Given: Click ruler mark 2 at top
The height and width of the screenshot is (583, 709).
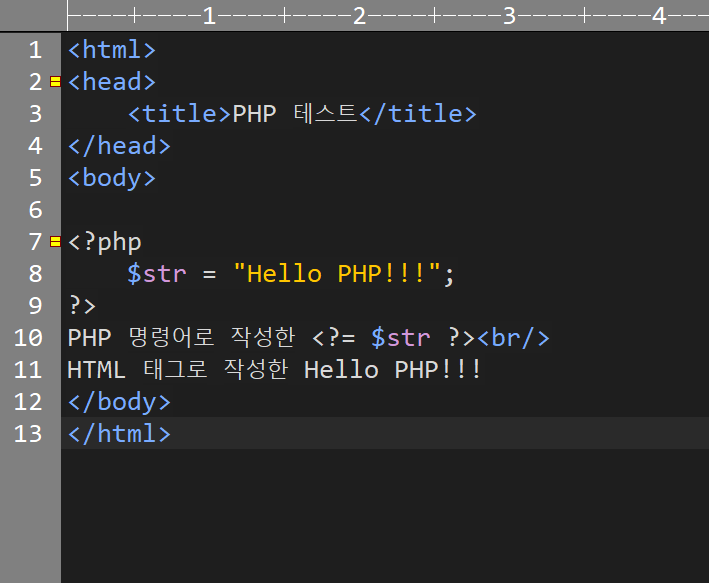Looking at the screenshot, I should [x=359, y=16].
